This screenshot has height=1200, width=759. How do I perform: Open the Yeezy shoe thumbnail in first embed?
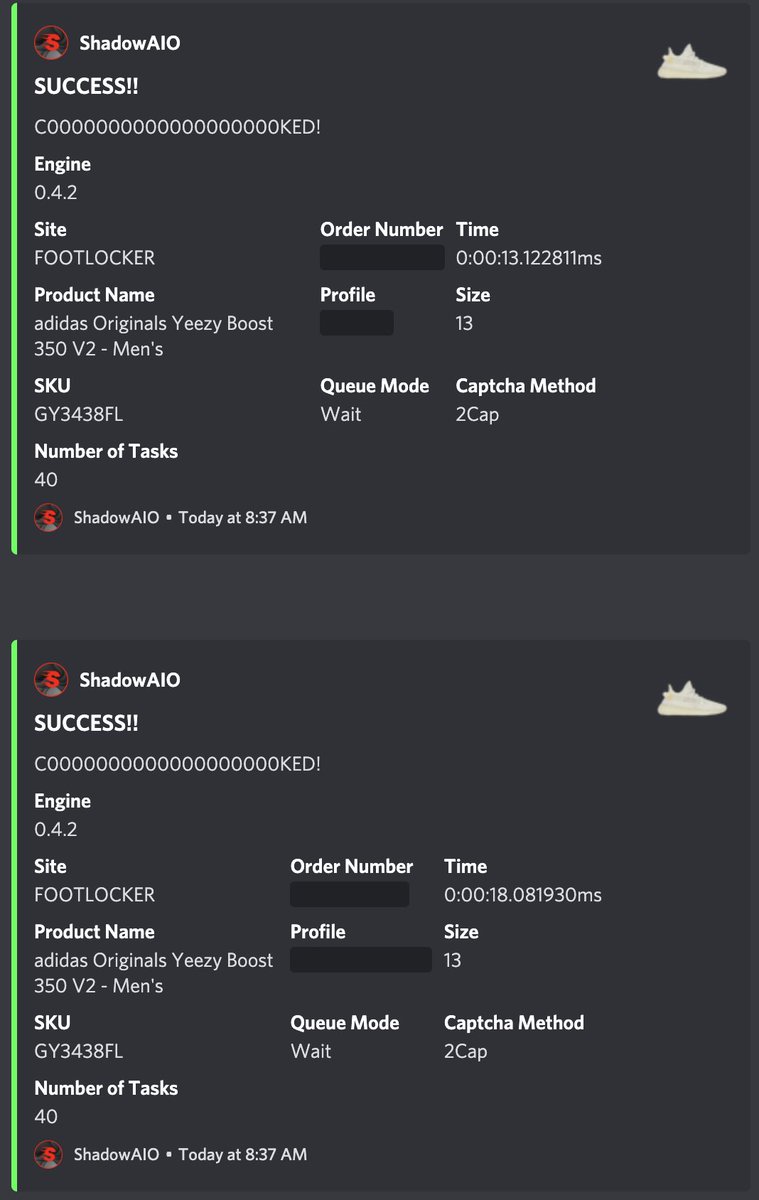coord(691,62)
